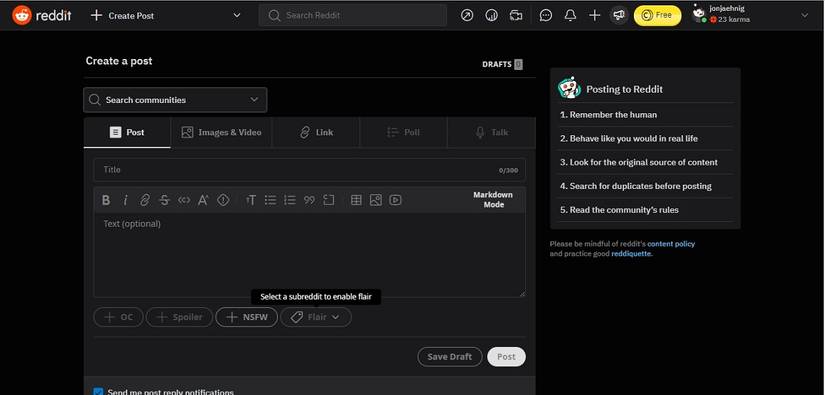Insert a code block

[x=329, y=200]
